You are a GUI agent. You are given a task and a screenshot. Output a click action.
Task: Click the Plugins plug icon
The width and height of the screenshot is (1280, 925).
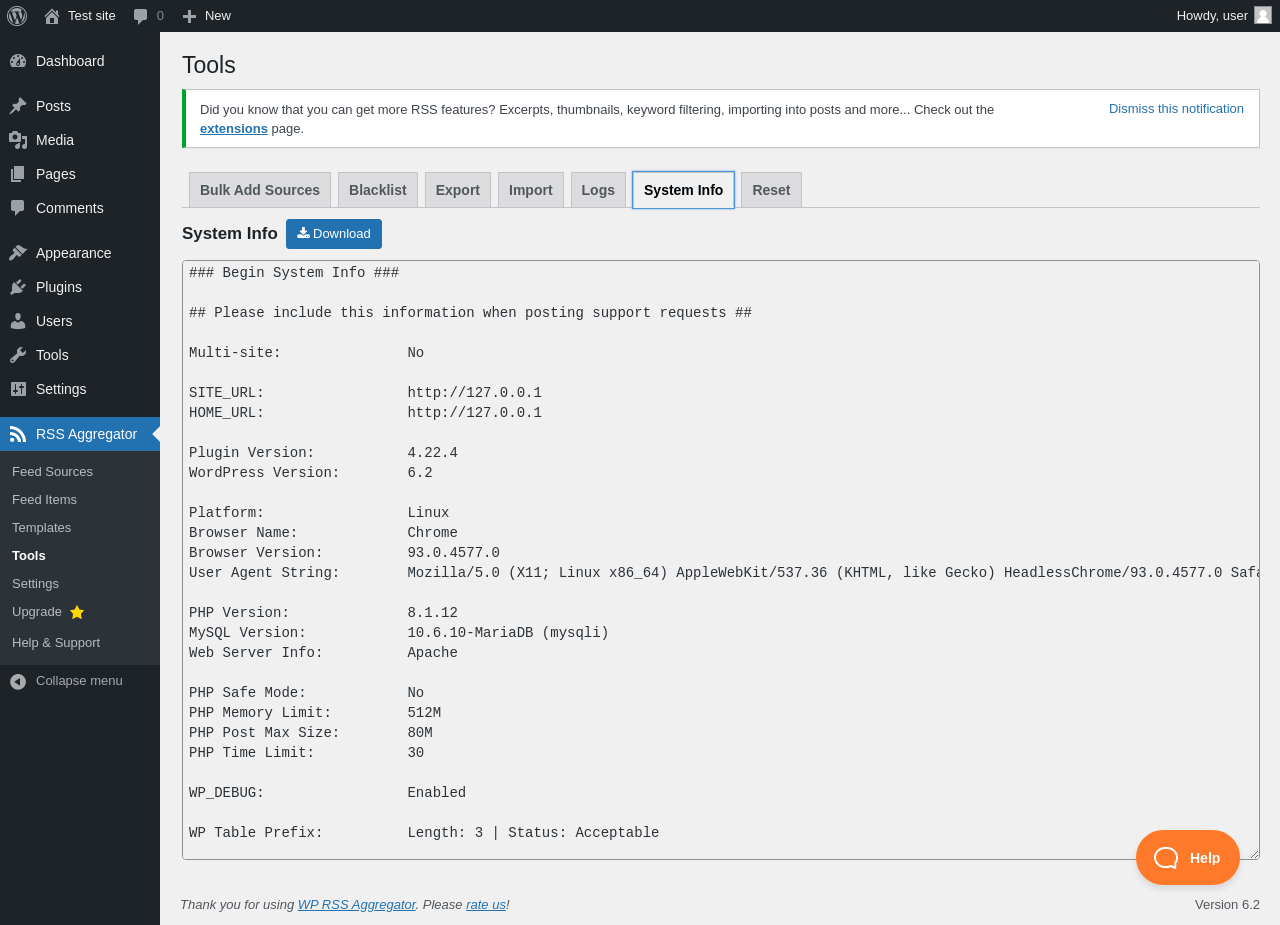click(18, 287)
